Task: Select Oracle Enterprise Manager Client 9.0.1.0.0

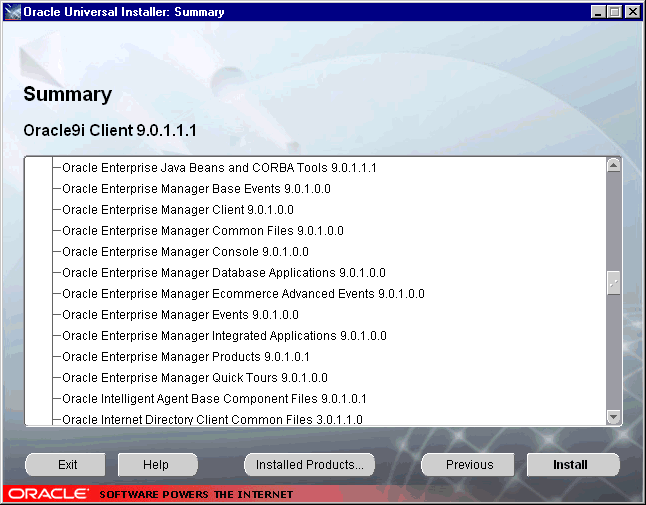Action: tap(178, 210)
